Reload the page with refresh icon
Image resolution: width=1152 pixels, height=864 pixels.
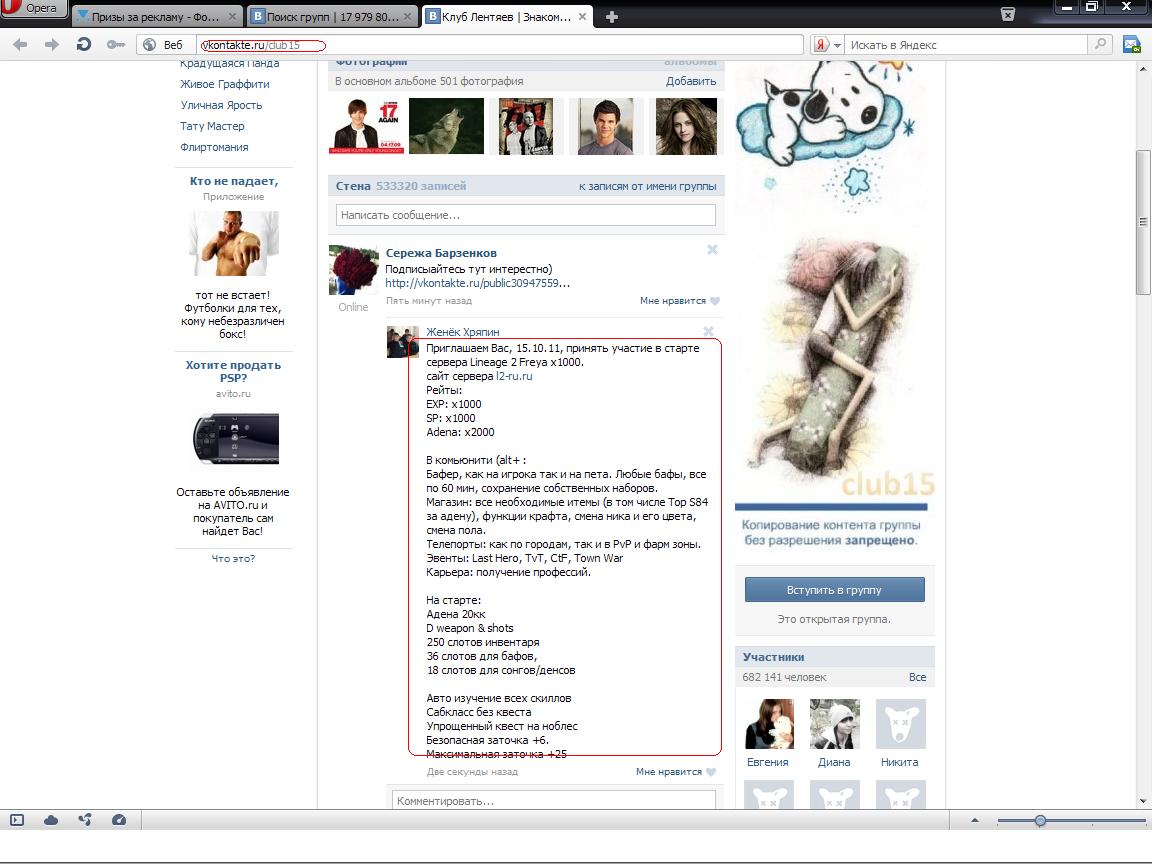84,45
